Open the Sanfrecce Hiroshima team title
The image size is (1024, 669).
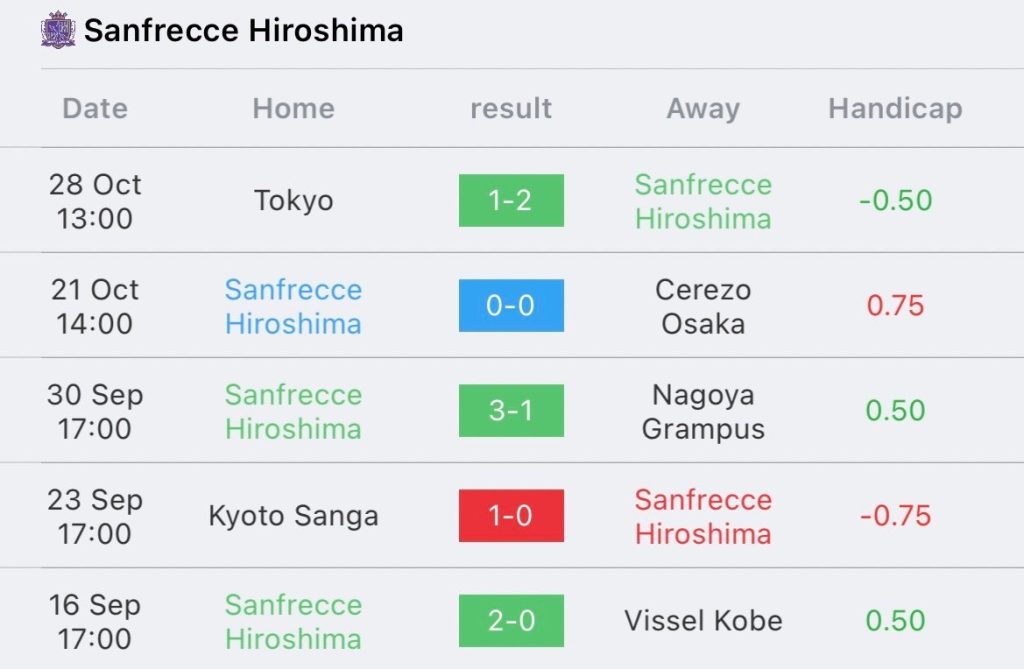244,31
